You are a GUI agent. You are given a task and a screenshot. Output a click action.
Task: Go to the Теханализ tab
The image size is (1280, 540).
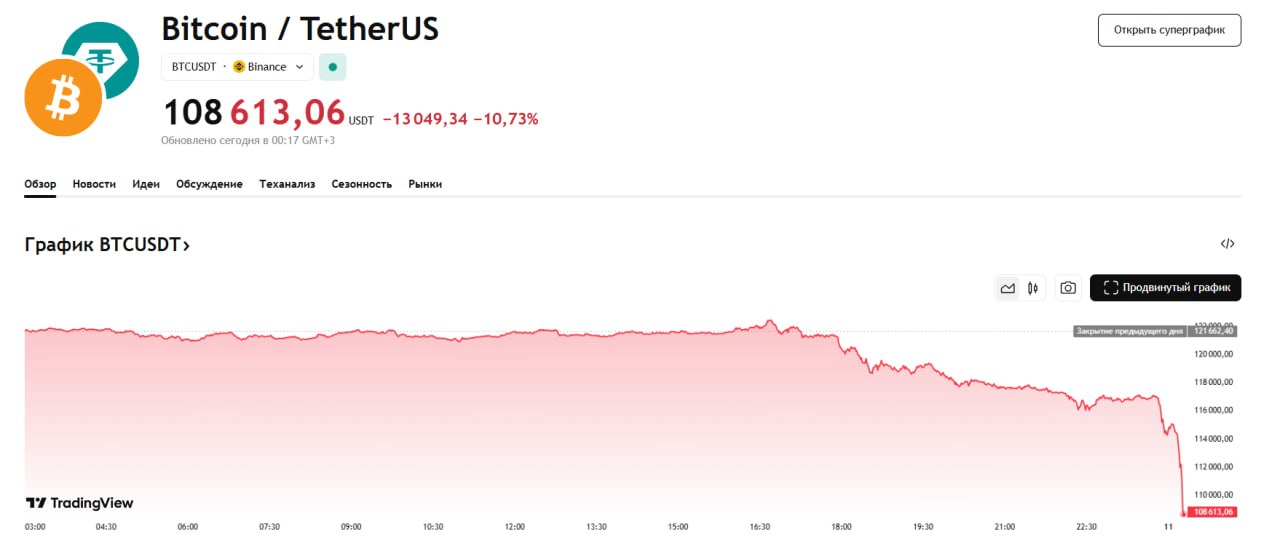click(x=287, y=184)
